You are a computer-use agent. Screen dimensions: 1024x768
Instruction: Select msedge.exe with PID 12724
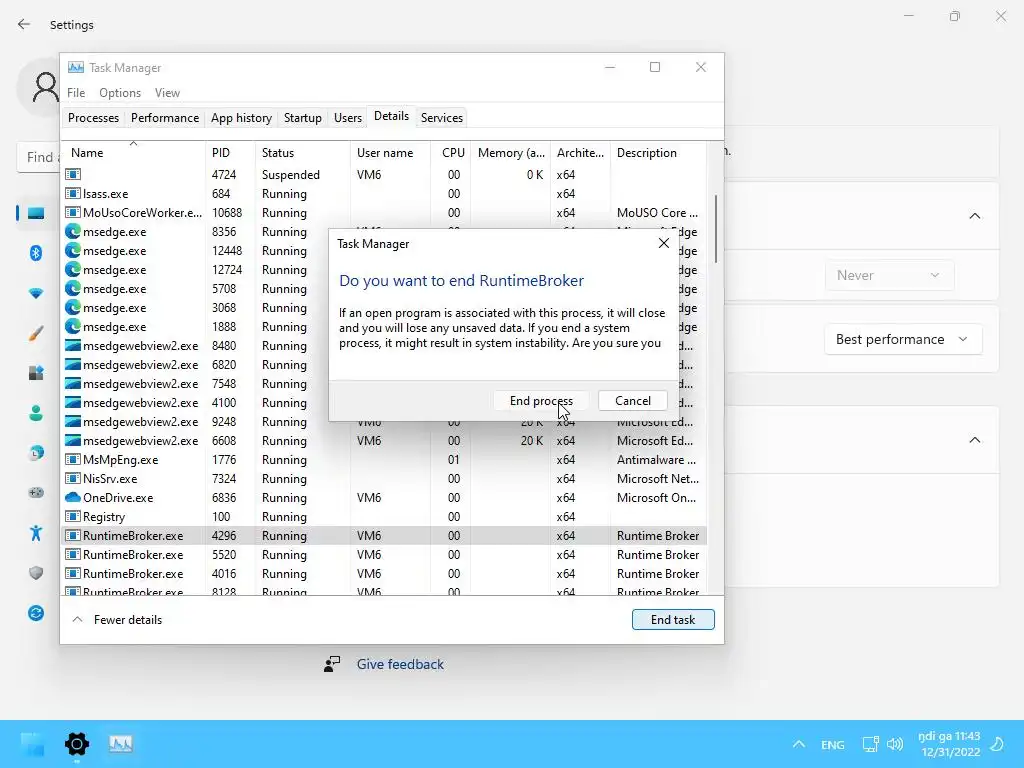196,270
